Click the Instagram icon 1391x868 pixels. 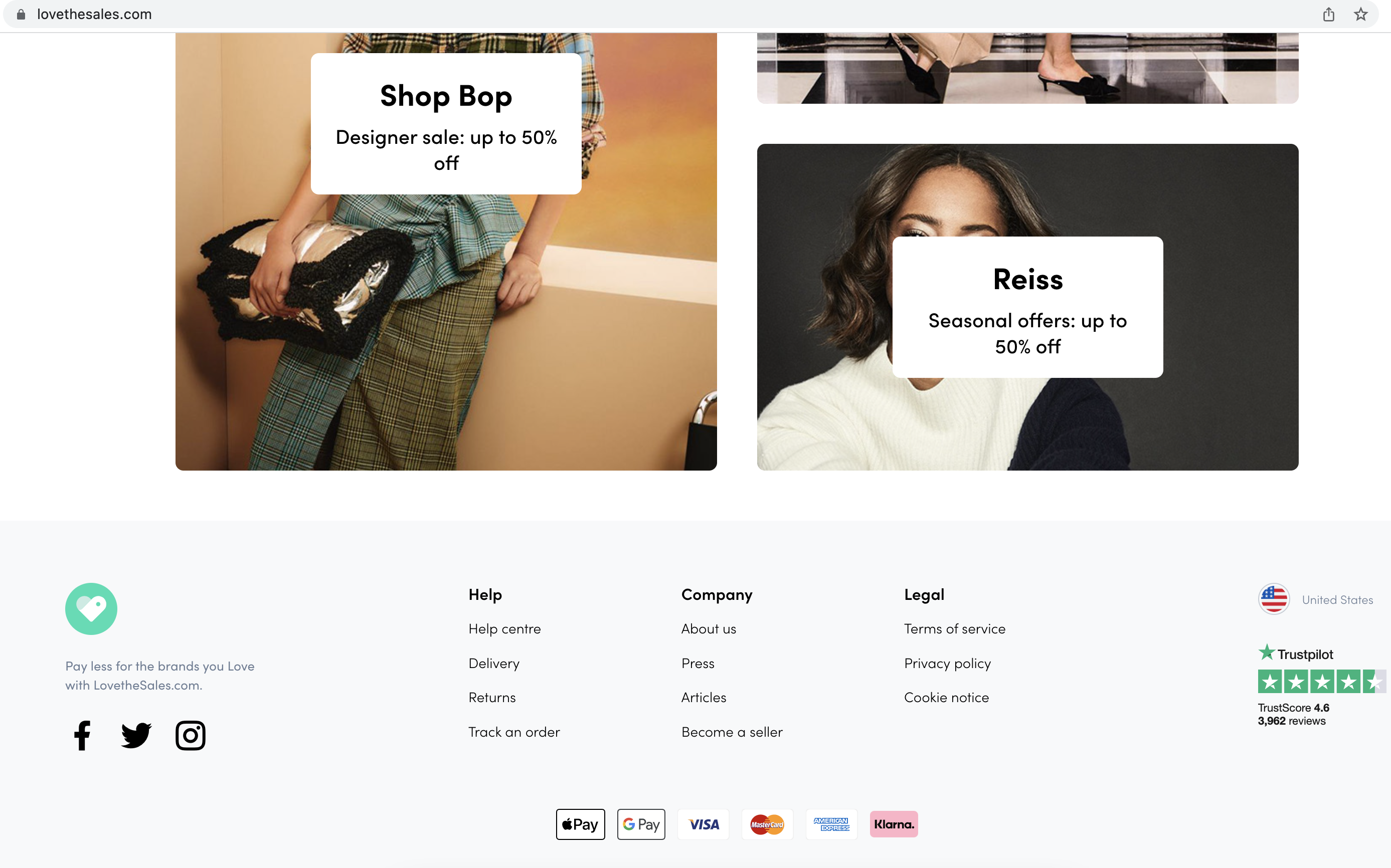coord(190,735)
